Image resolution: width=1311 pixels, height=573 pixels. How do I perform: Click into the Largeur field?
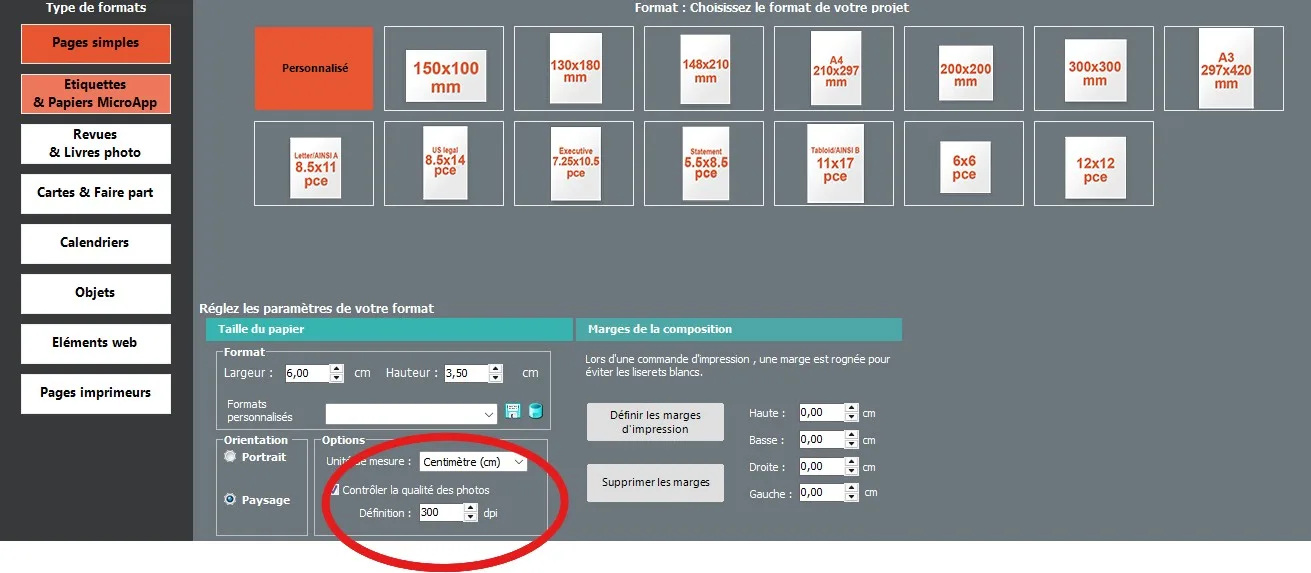pyautogui.click(x=307, y=373)
